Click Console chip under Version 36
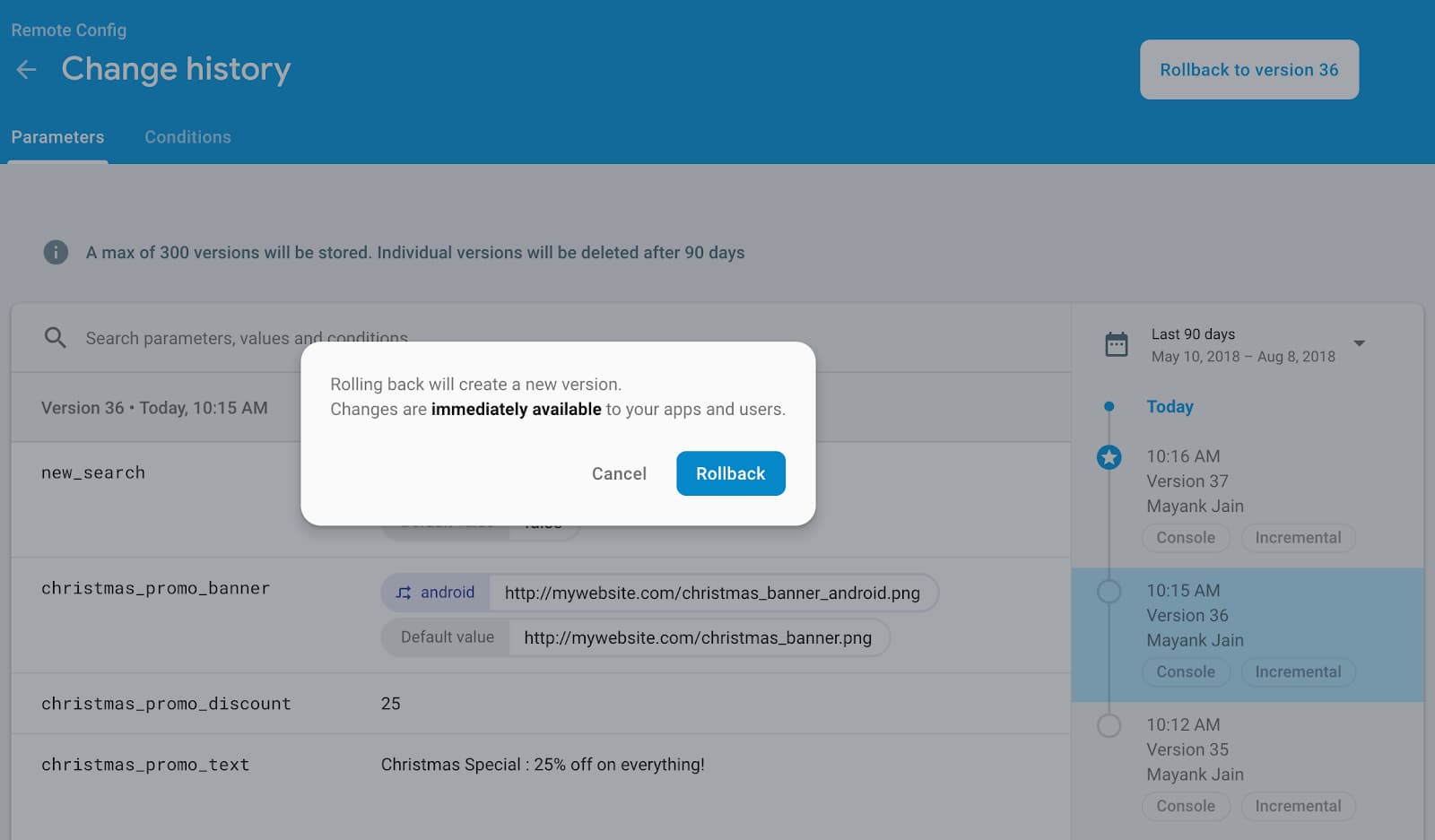This screenshot has width=1435, height=840. (1186, 672)
